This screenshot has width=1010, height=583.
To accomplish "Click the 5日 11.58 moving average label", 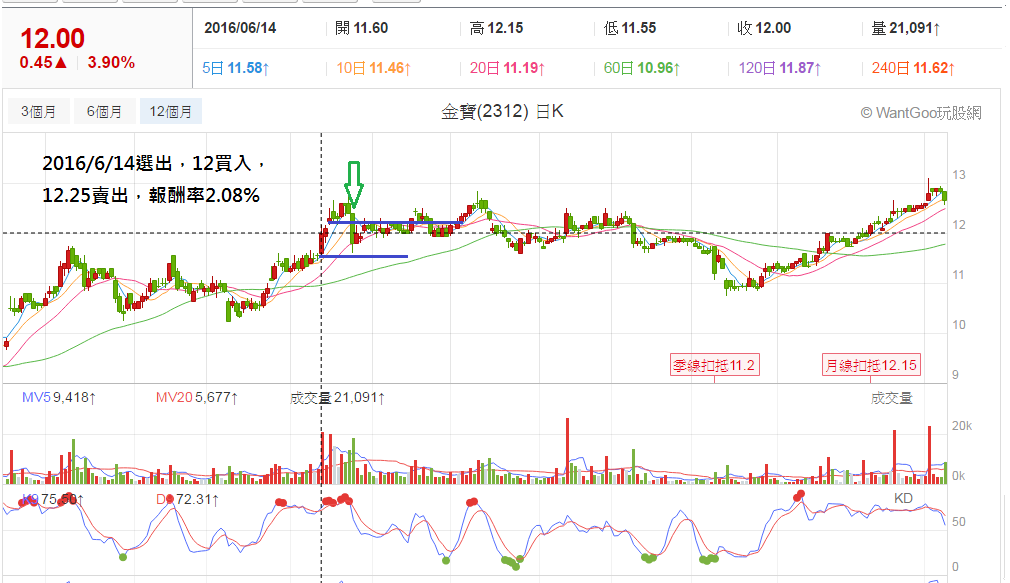I will 236,68.
